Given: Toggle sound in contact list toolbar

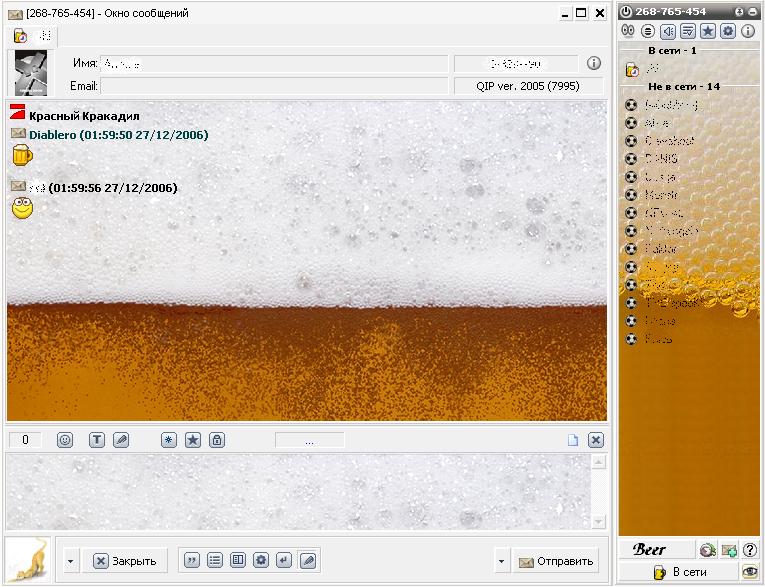Looking at the screenshot, I should click(668, 31).
